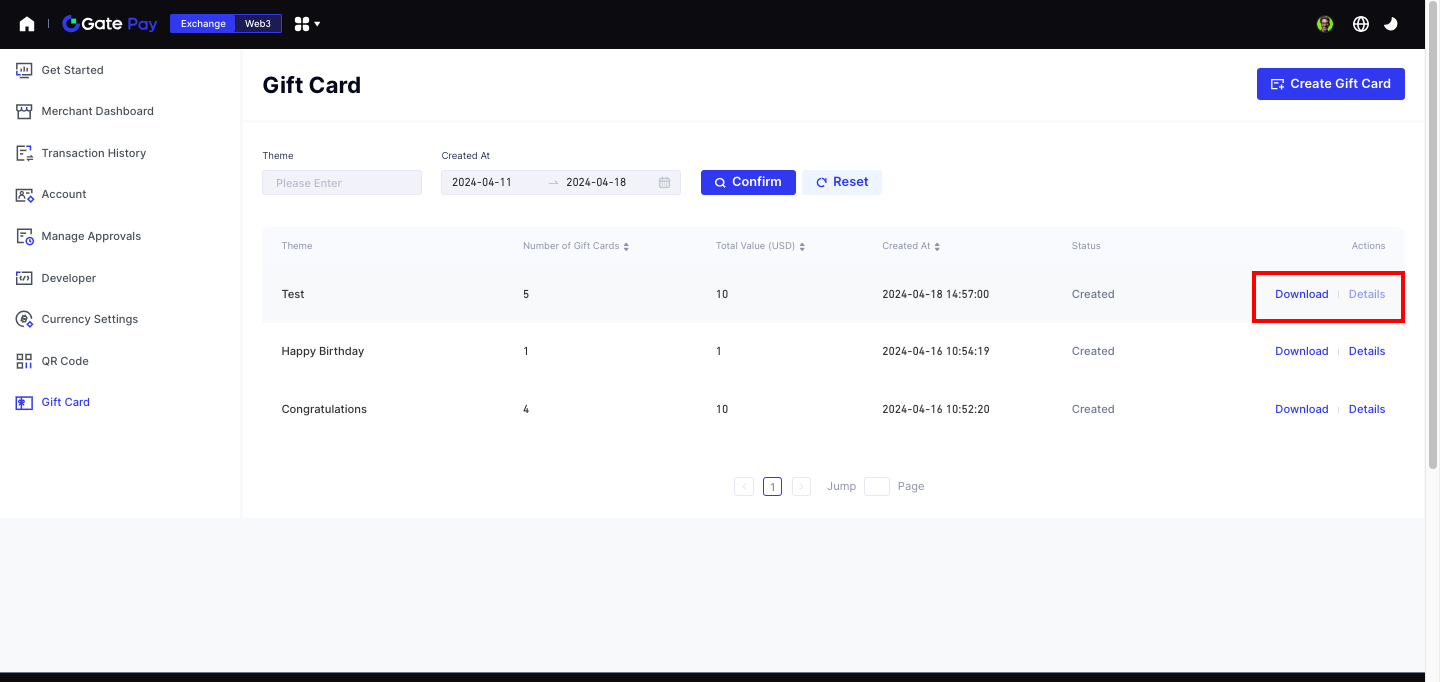The height and width of the screenshot is (682, 1440).
Task: Toggle dark mode moon icon
Action: coord(1390,24)
